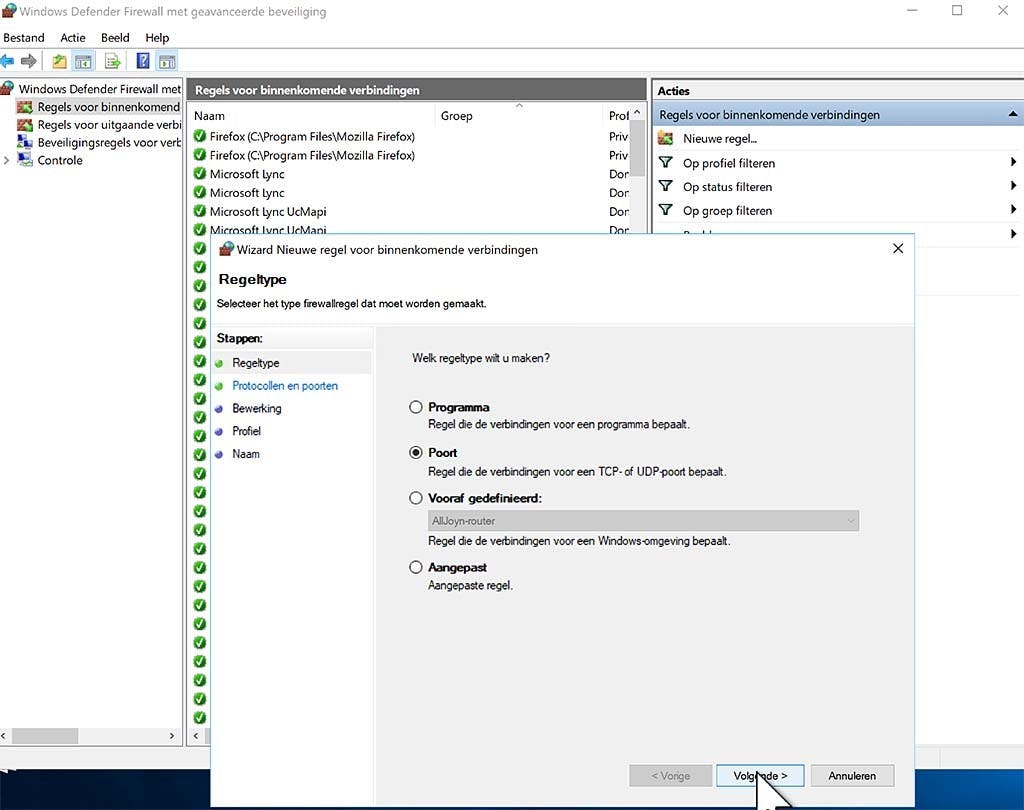Open the Help menu

click(157, 37)
